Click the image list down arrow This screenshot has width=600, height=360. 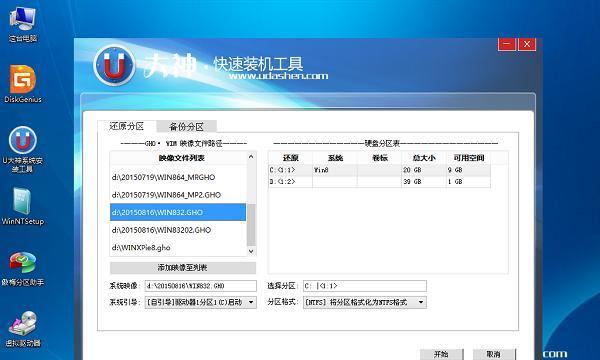pyautogui.click(x=251, y=251)
